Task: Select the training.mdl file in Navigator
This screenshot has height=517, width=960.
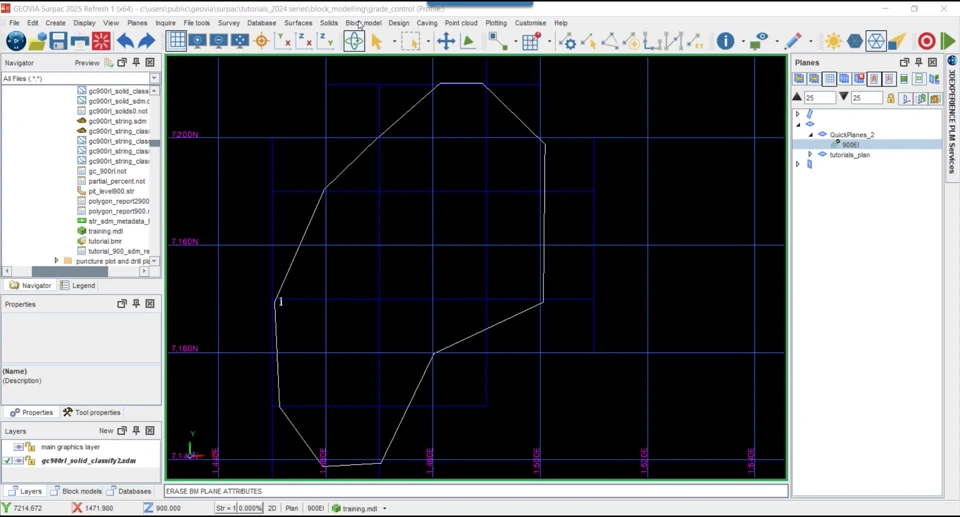Action: point(105,232)
